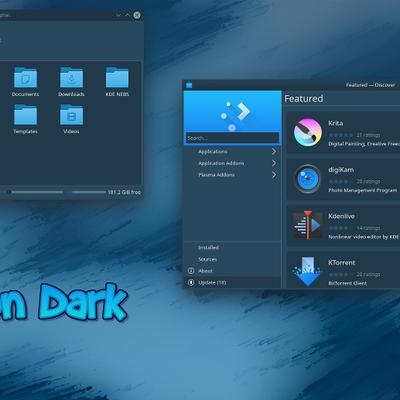Screen dimensions: 400x400
Task: Click the digiKam app icon
Action: coord(308,179)
